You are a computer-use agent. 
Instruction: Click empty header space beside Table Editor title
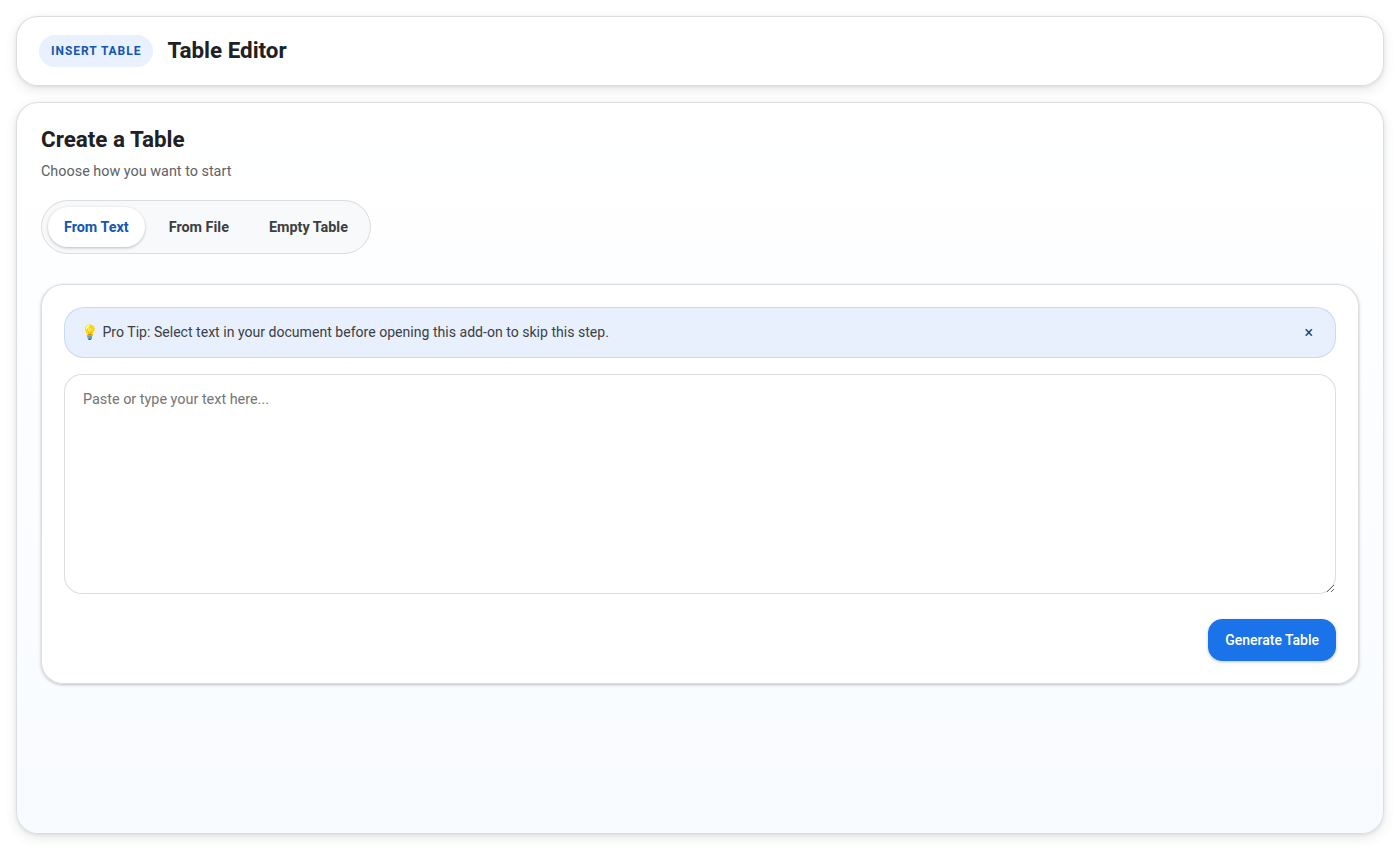click(800, 51)
